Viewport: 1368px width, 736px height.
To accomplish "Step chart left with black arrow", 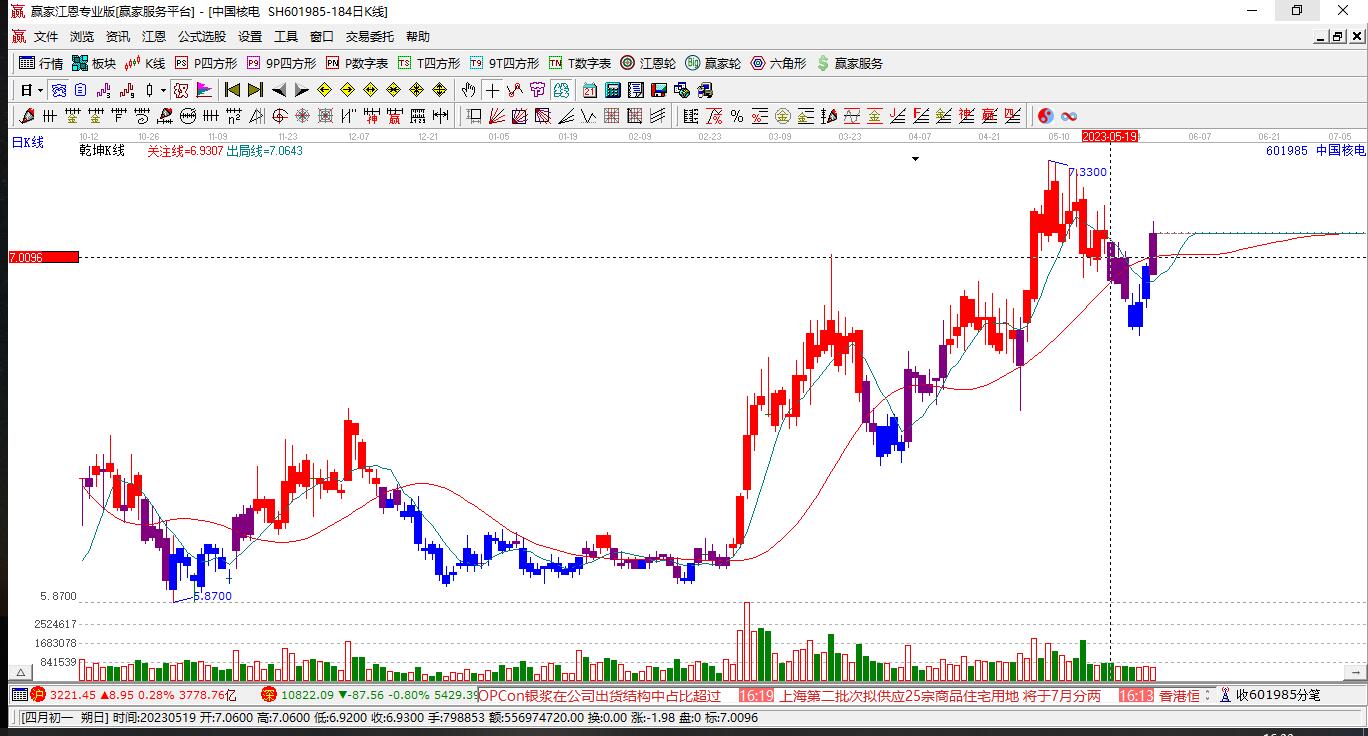I will coord(279,90).
